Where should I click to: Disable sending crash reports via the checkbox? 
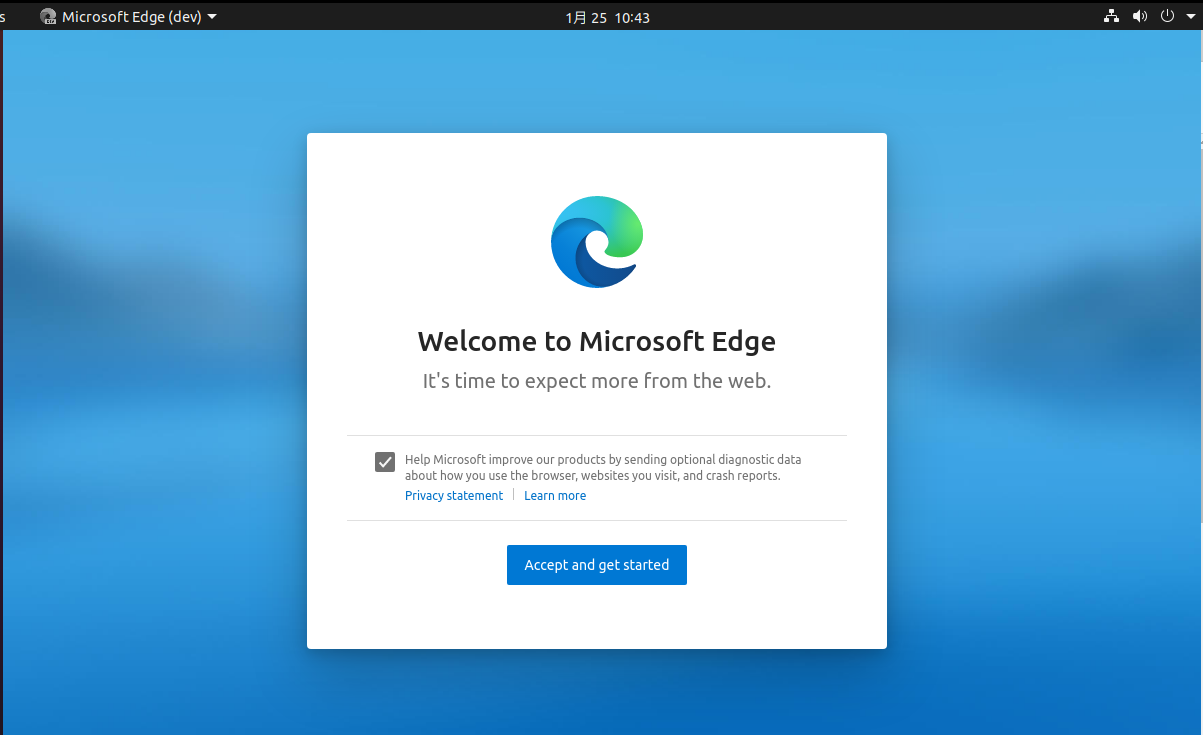tap(385, 462)
